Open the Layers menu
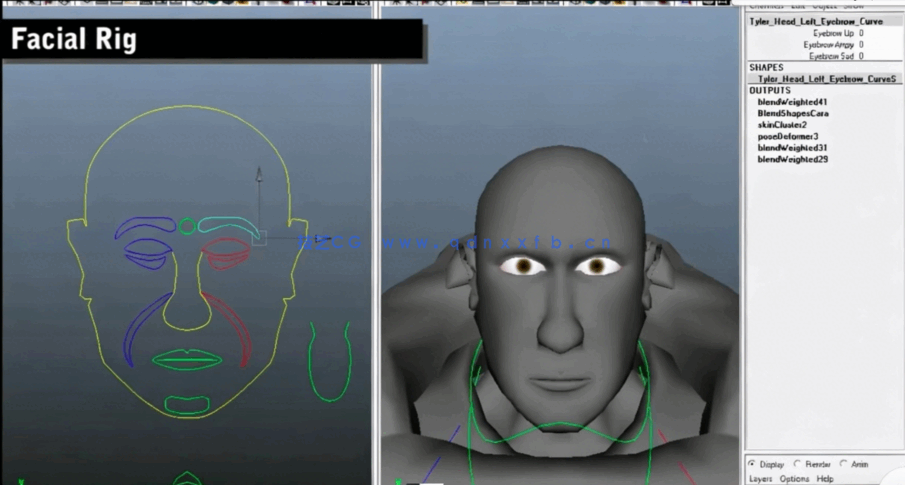Screen dimensions: 905x485 (761, 479)
